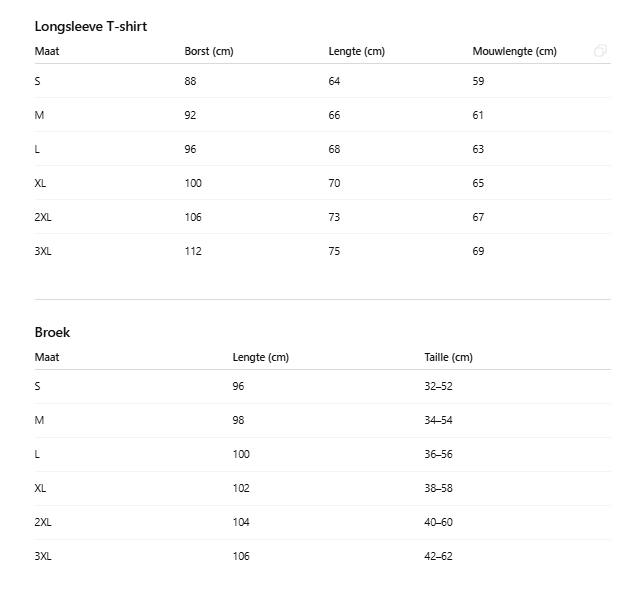This screenshot has width=619, height=600.
Task: Click the Maat header in Broek table
Action: (x=47, y=358)
